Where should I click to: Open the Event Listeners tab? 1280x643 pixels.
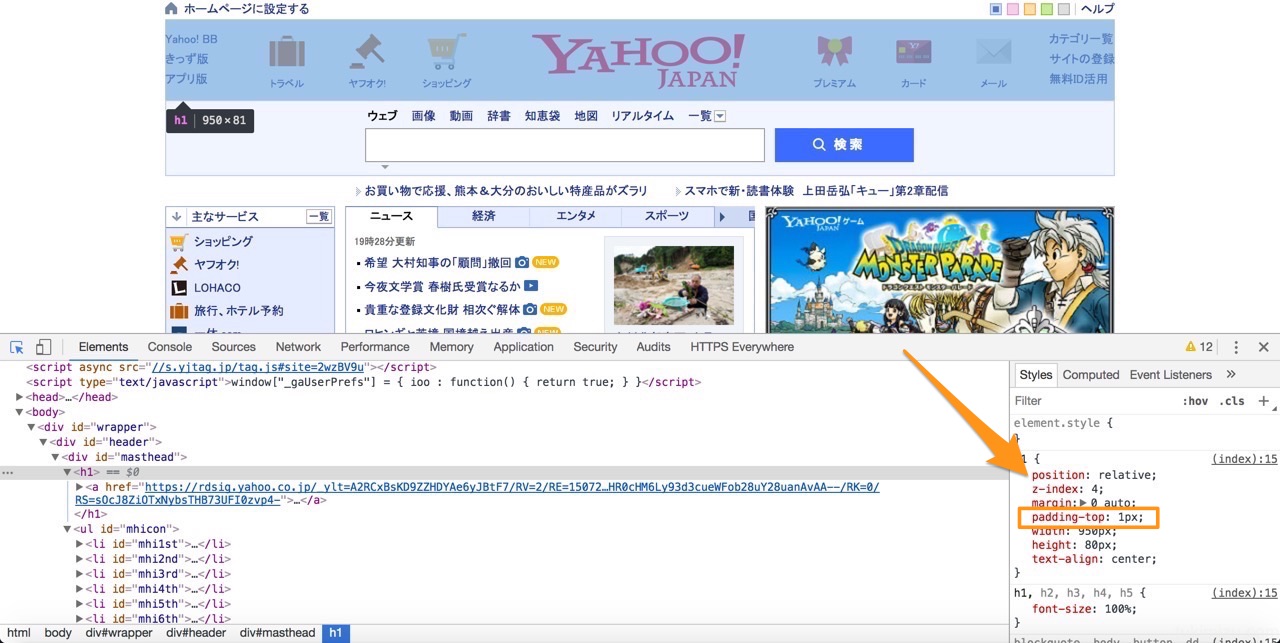pyautogui.click(x=1171, y=375)
